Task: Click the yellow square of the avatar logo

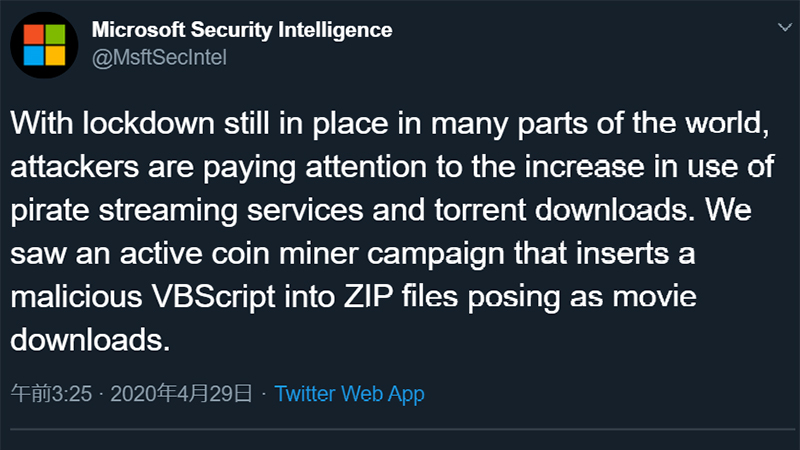Action: coord(54,55)
